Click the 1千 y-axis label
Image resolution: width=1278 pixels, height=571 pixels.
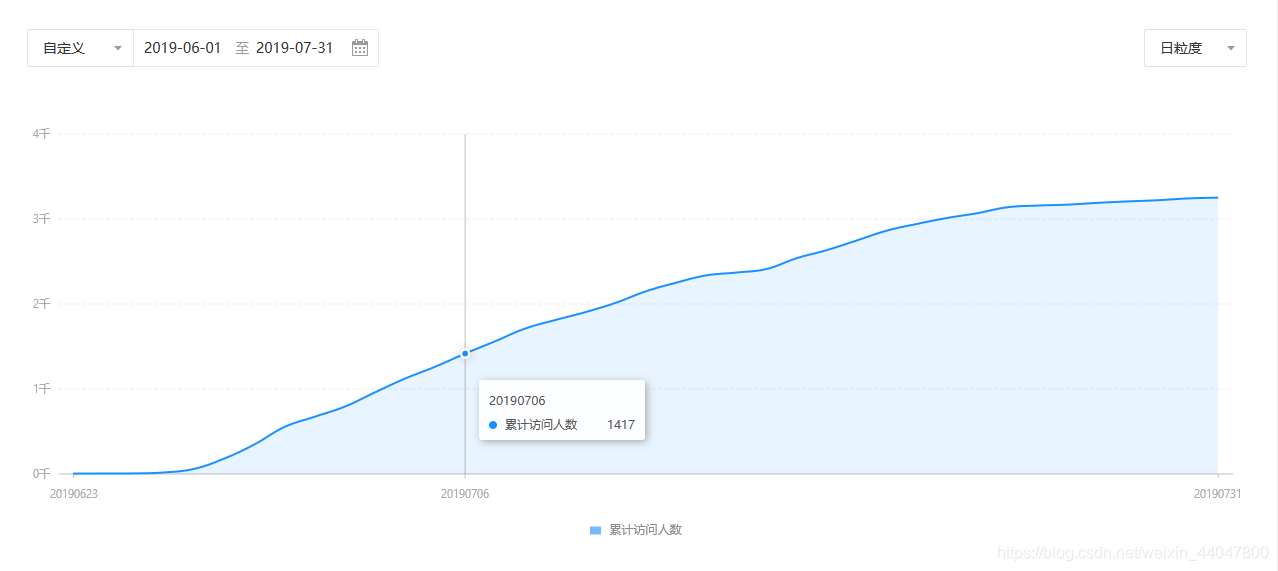40,388
